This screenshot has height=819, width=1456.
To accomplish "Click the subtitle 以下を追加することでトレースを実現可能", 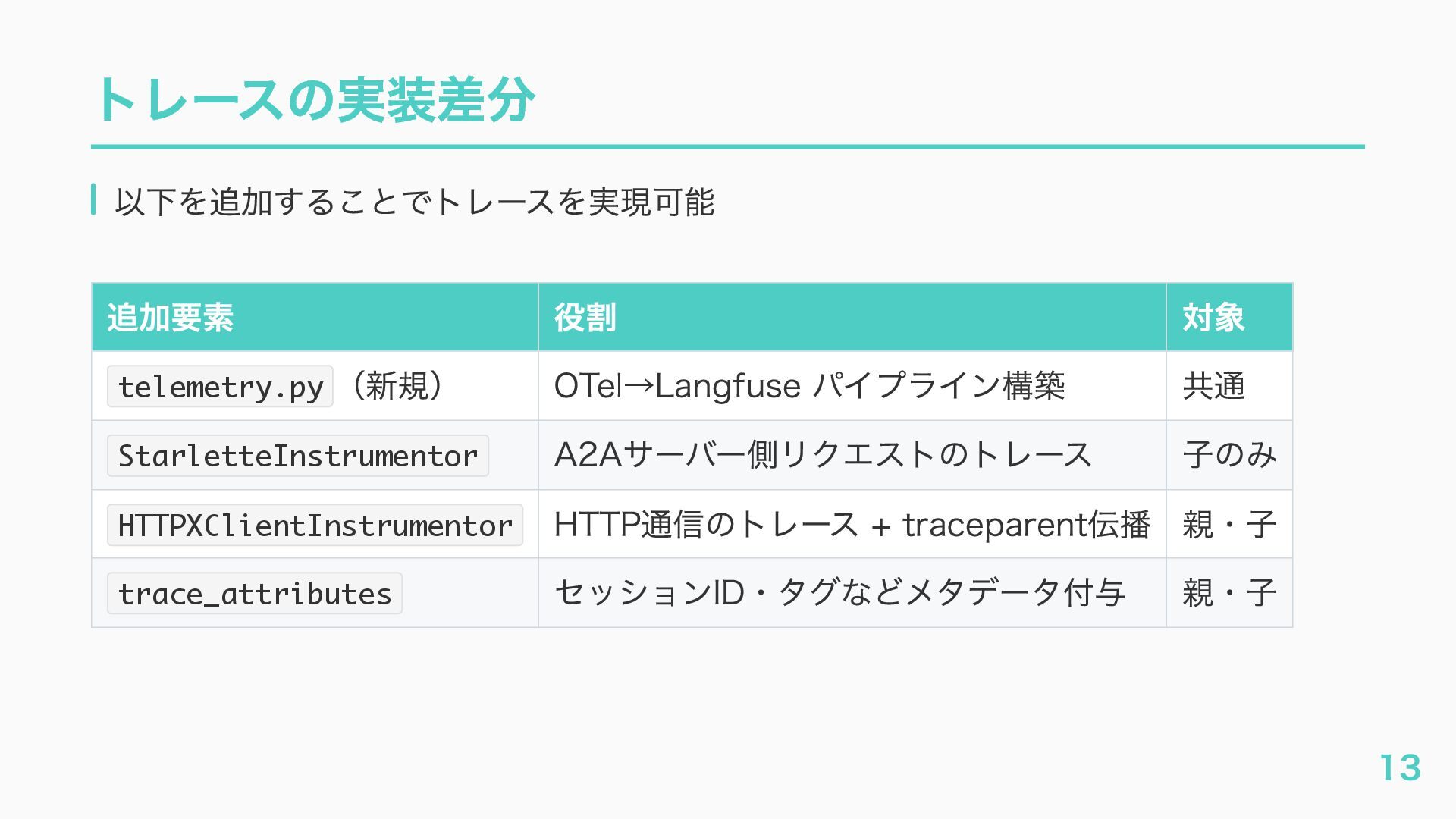I will (x=415, y=202).
